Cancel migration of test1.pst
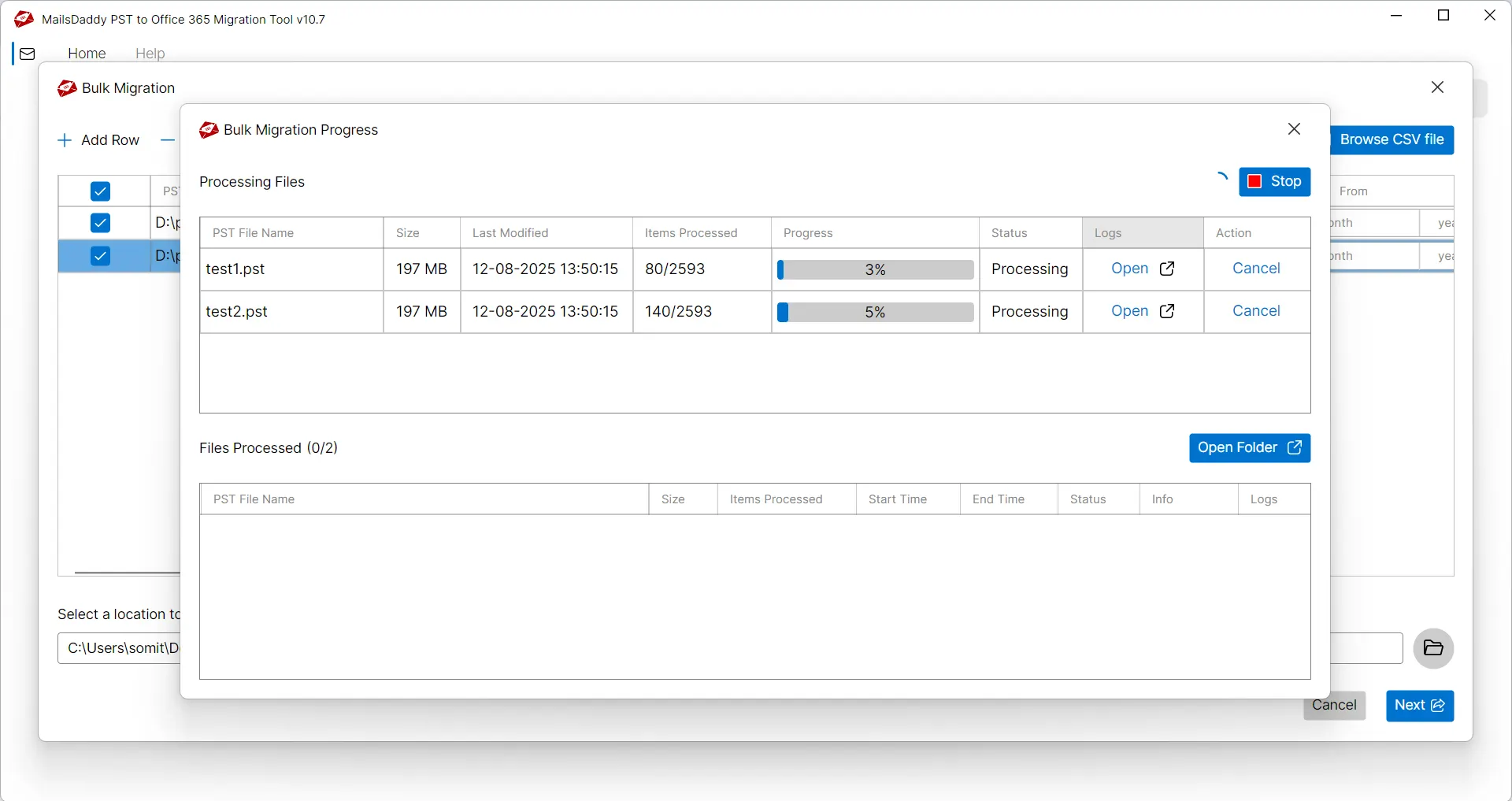 [x=1255, y=269]
